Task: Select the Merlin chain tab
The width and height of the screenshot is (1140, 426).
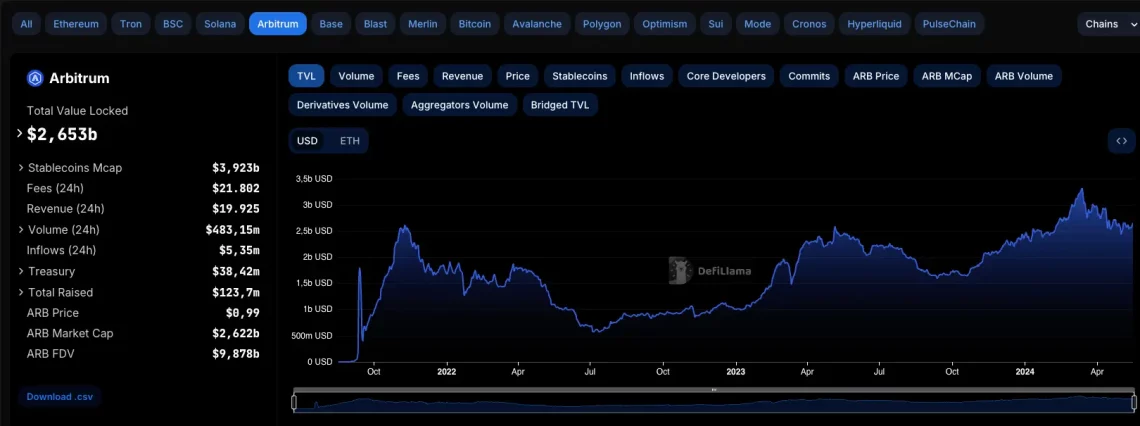Action: tap(423, 24)
